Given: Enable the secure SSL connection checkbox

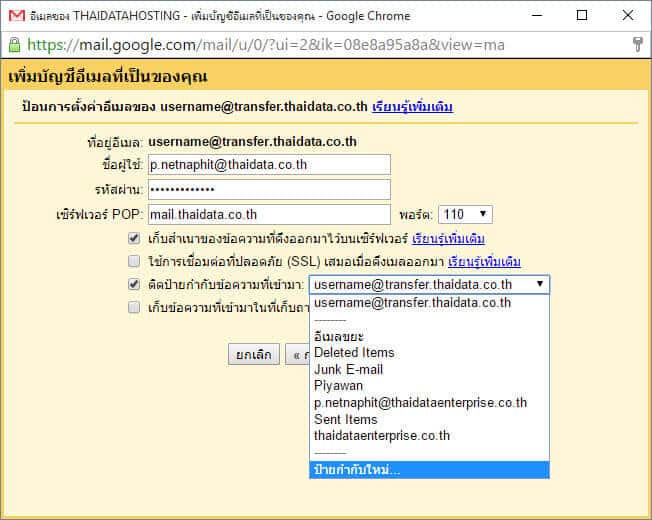Looking at the screenshot, I should coord(134,261).
